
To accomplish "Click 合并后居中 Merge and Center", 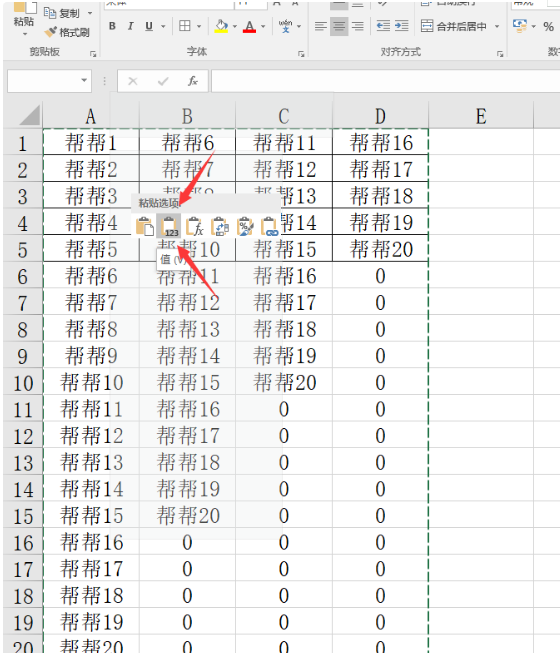I will click(453, 26).
